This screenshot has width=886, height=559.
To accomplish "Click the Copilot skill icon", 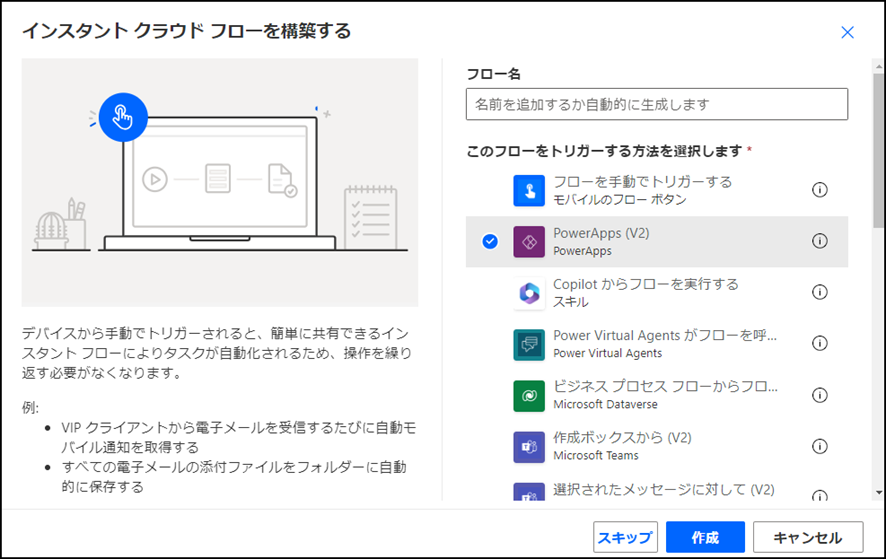I will pyautogui.click(x=529, y=293).
